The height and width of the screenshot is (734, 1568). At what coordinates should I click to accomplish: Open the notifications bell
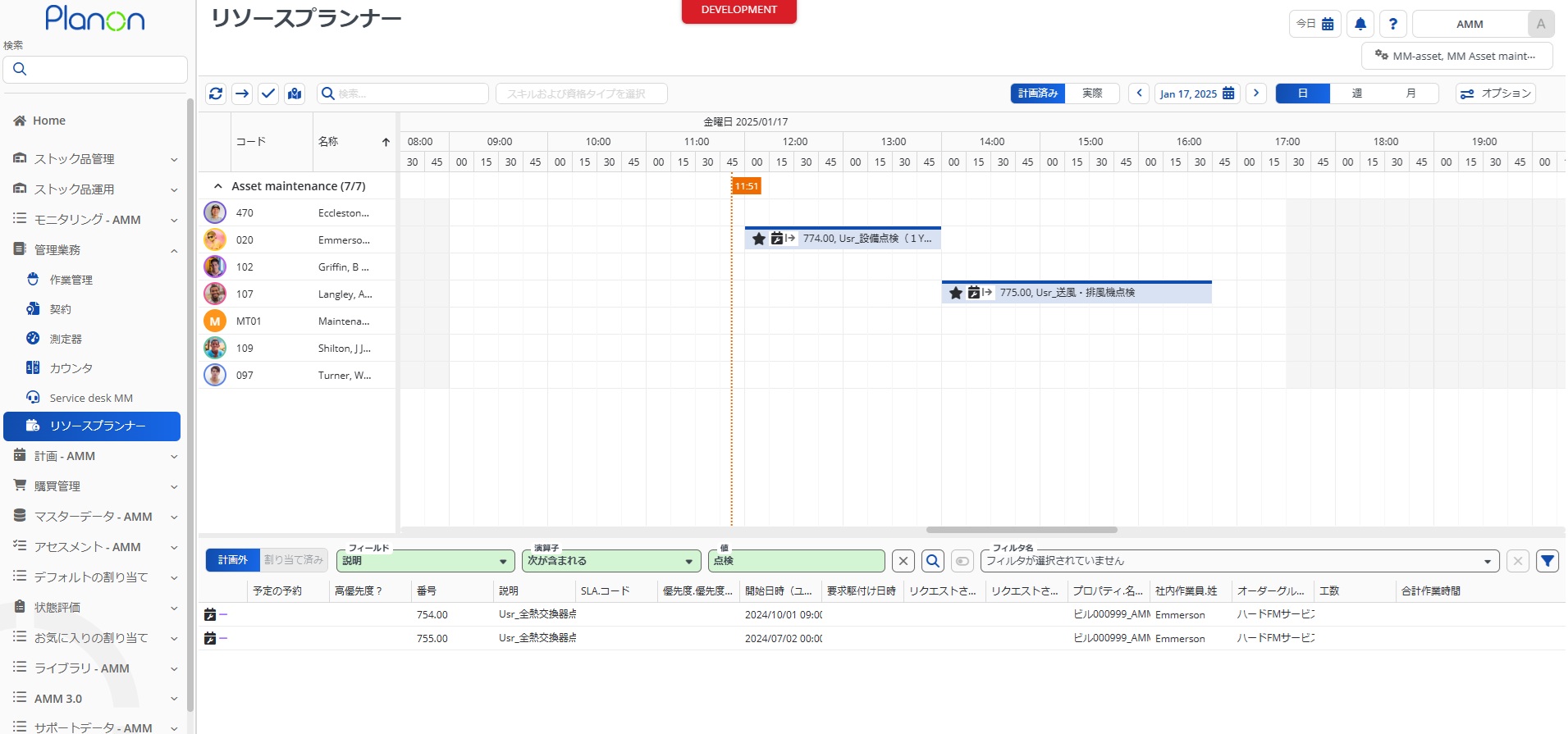tap(1360, 24)
